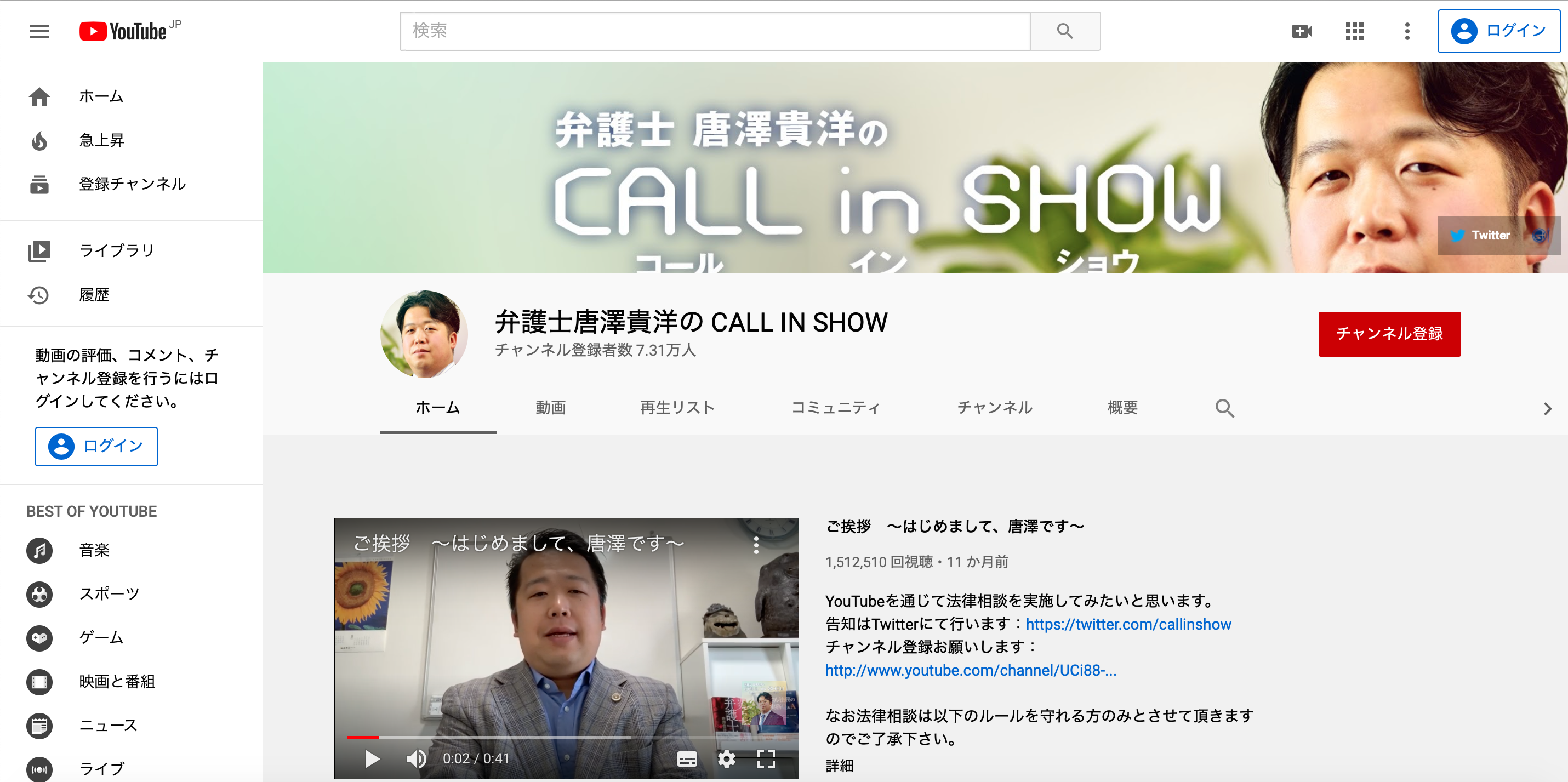Switch to the 動画 tab

pyautogui.click(x=550, y=408)
